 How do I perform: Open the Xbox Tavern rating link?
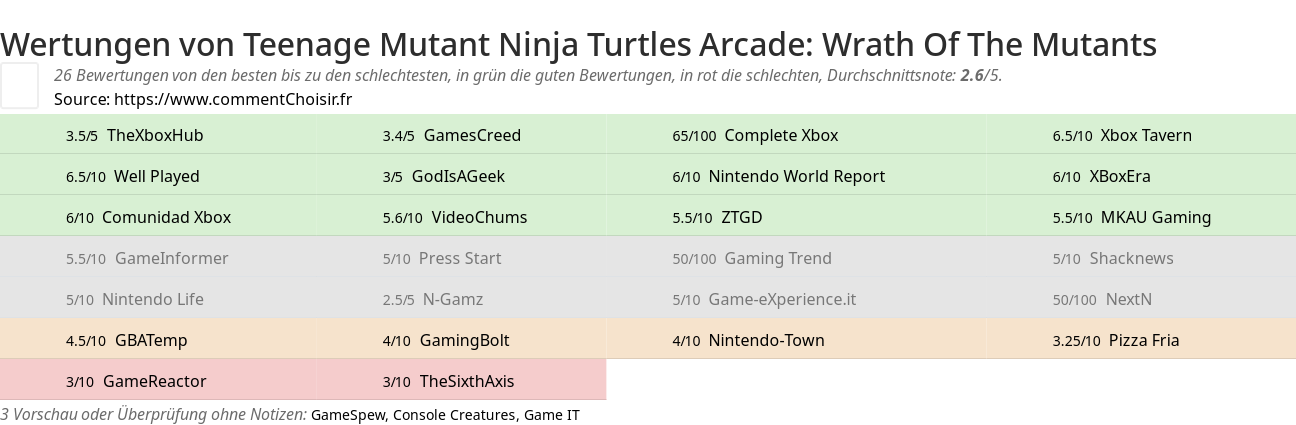[1145, 135]
